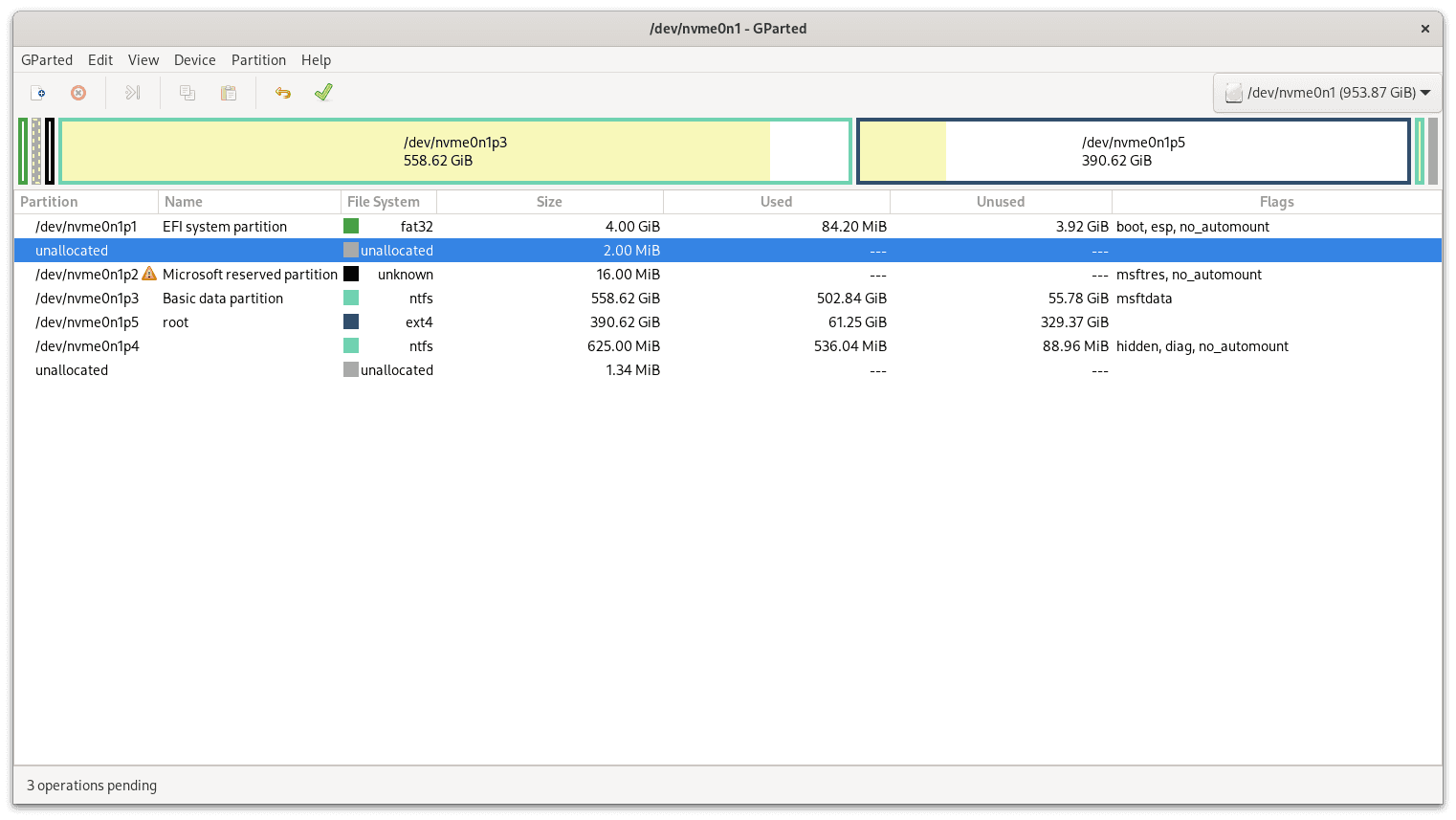This screenshot has height=820, width=1456.
Task: Click the warning icon beside Microsoft reserved partition
Action: (149, 274)
